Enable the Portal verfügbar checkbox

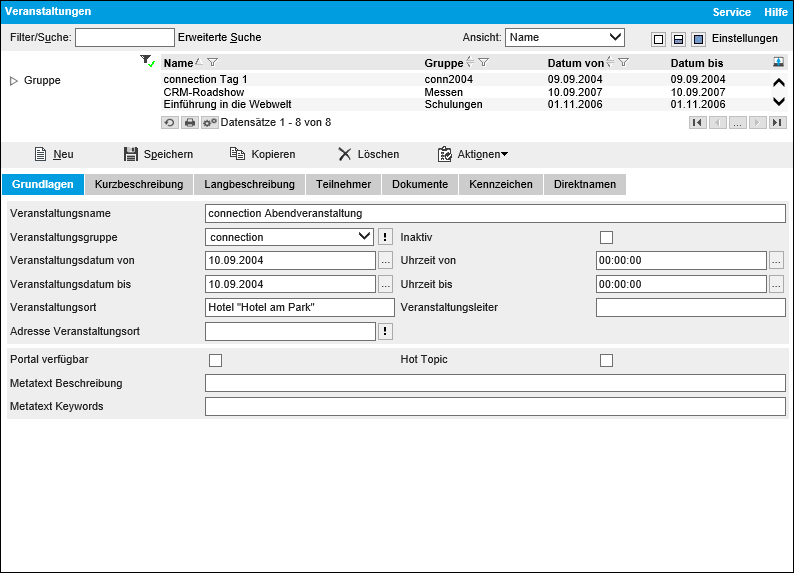215,360
